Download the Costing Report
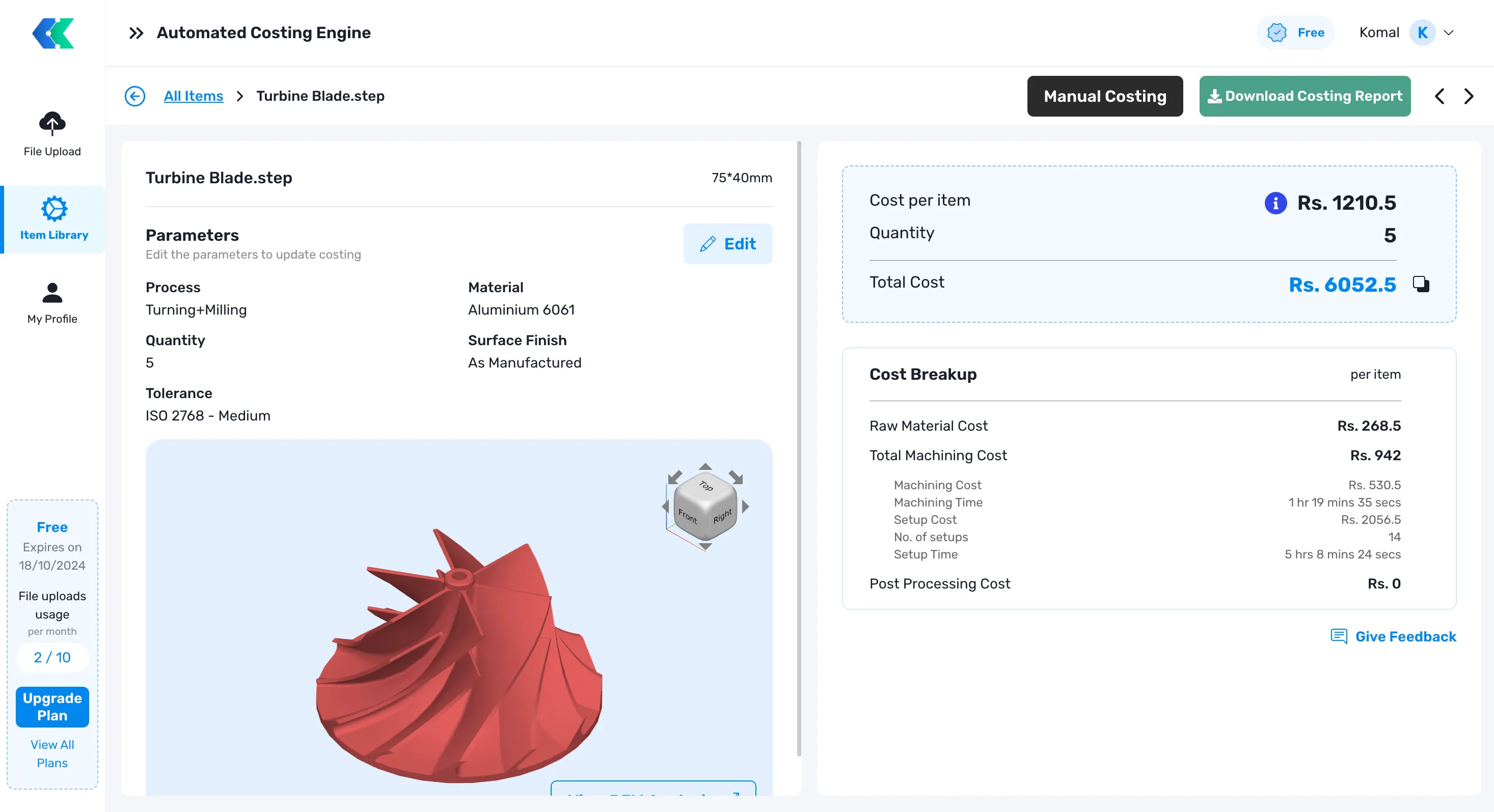The width and height of the screenshot is (1494, 812). click(x=1305, y=96)
